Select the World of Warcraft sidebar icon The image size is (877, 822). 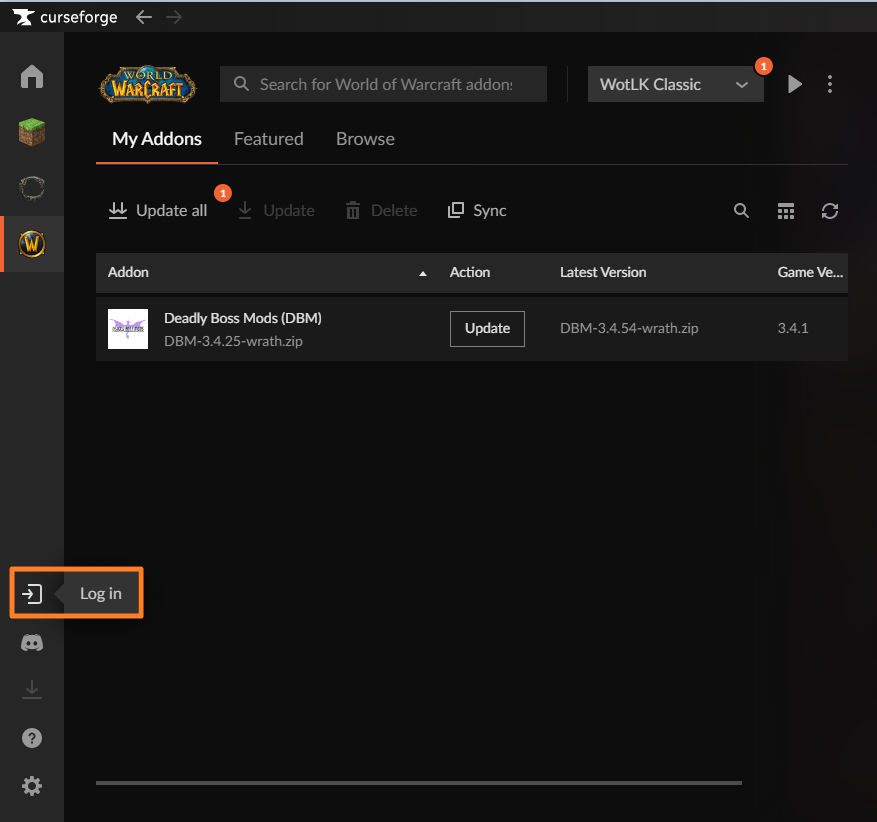tap(32, 244)
